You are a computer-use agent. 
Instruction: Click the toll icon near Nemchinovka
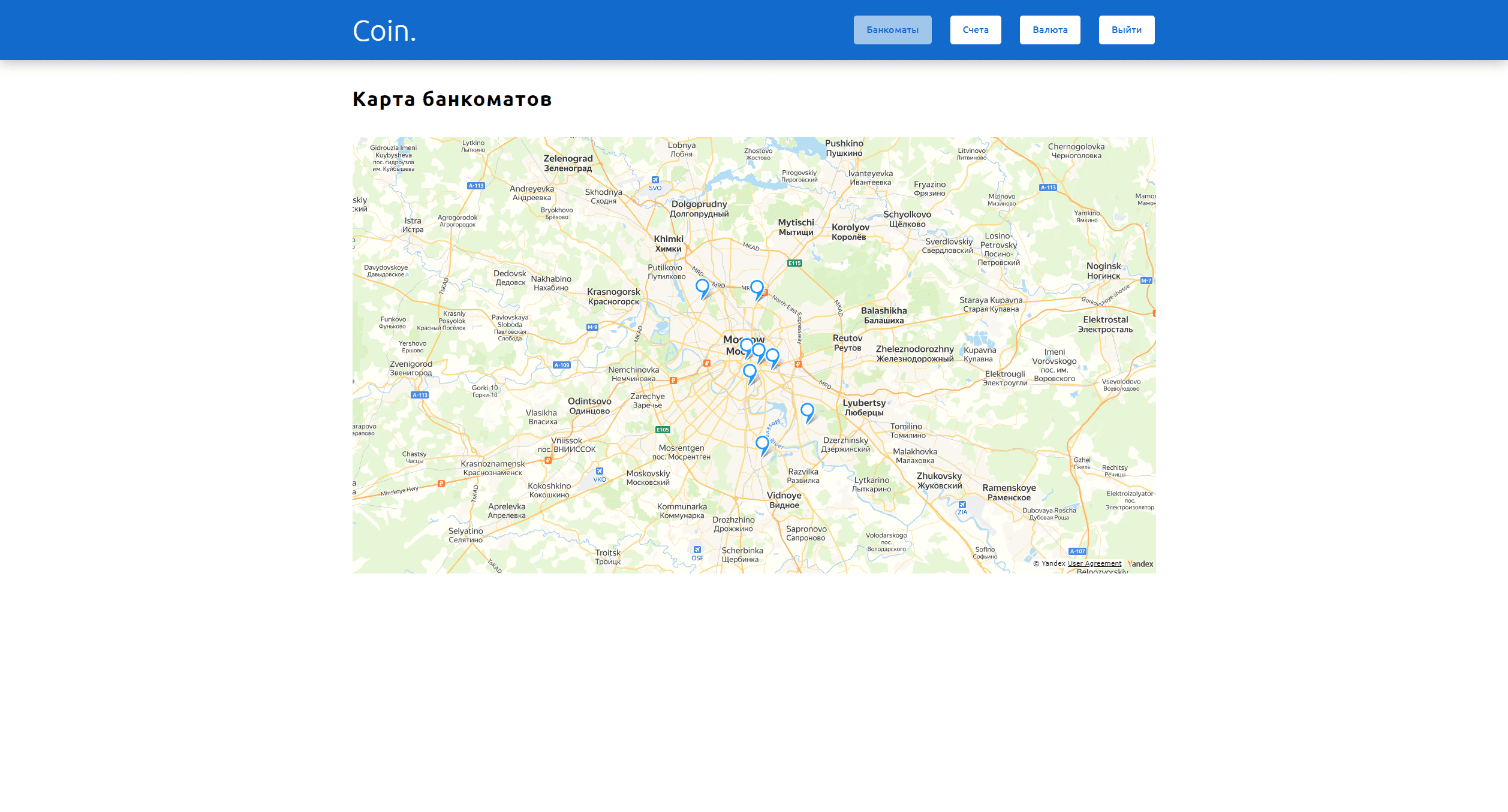pyautogui.click(x=673, y=381)
